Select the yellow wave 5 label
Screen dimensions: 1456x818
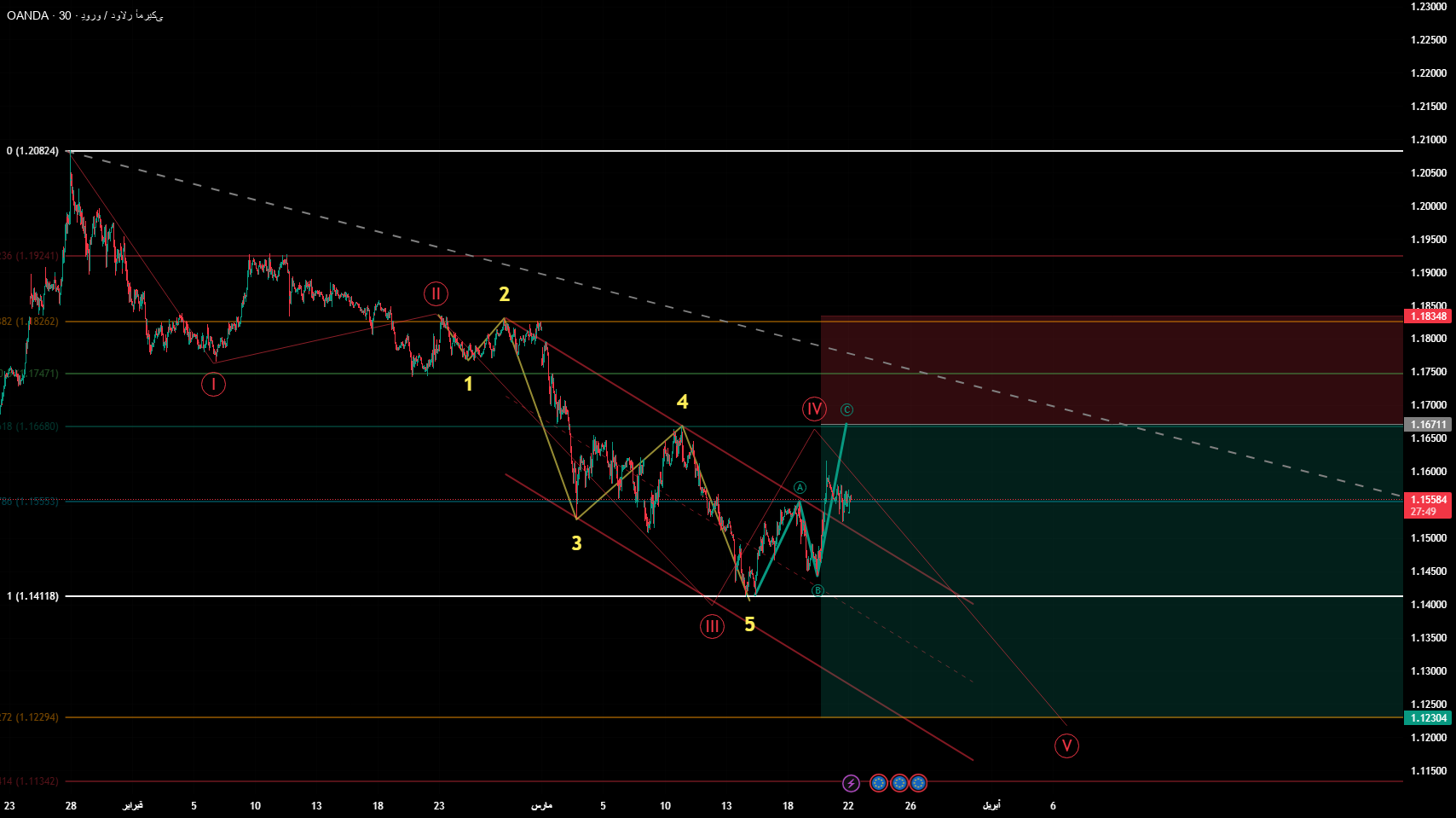749,625
